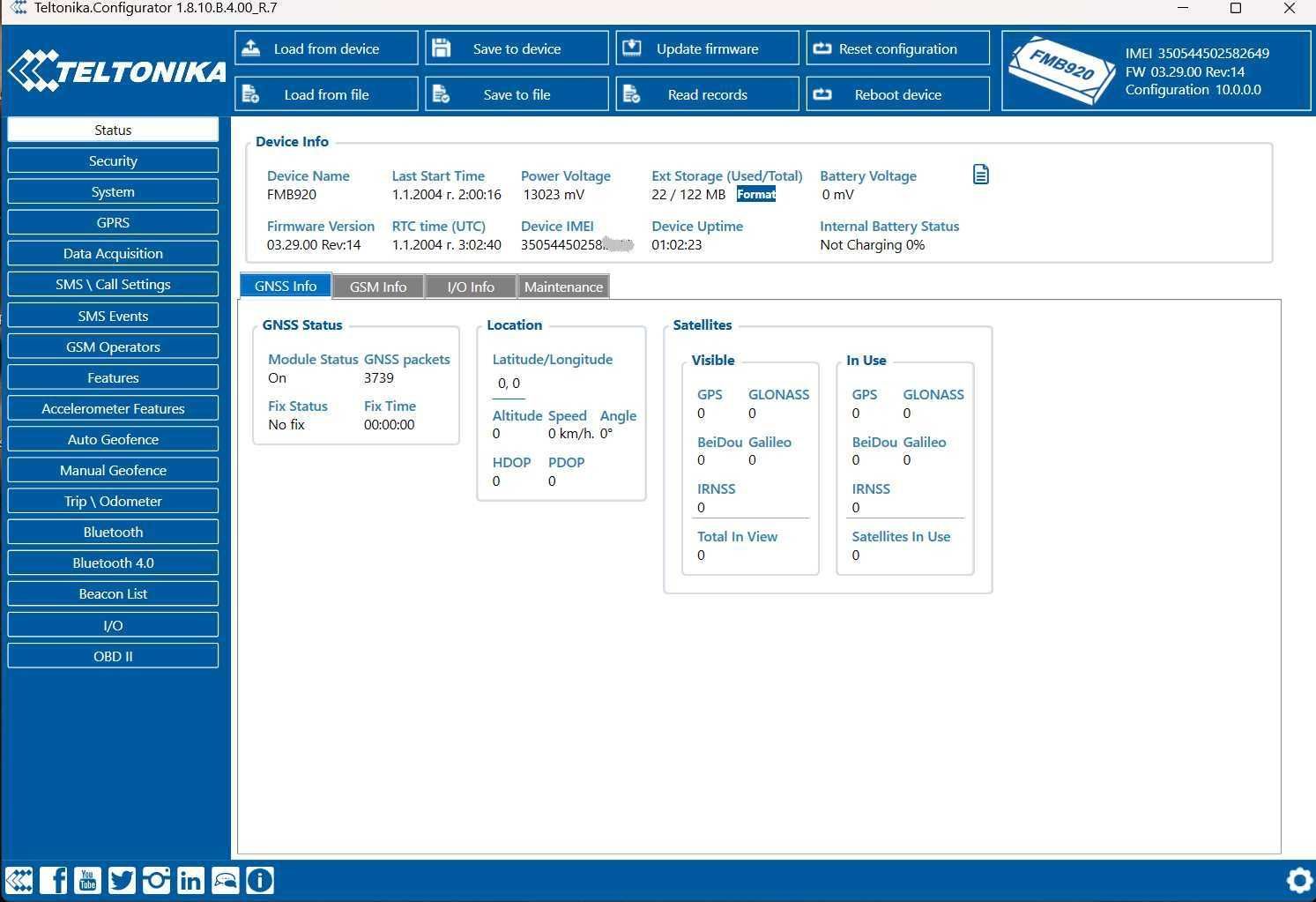Click Load from file
Viewport: 1316px width, 902px height.
(326, 94)
